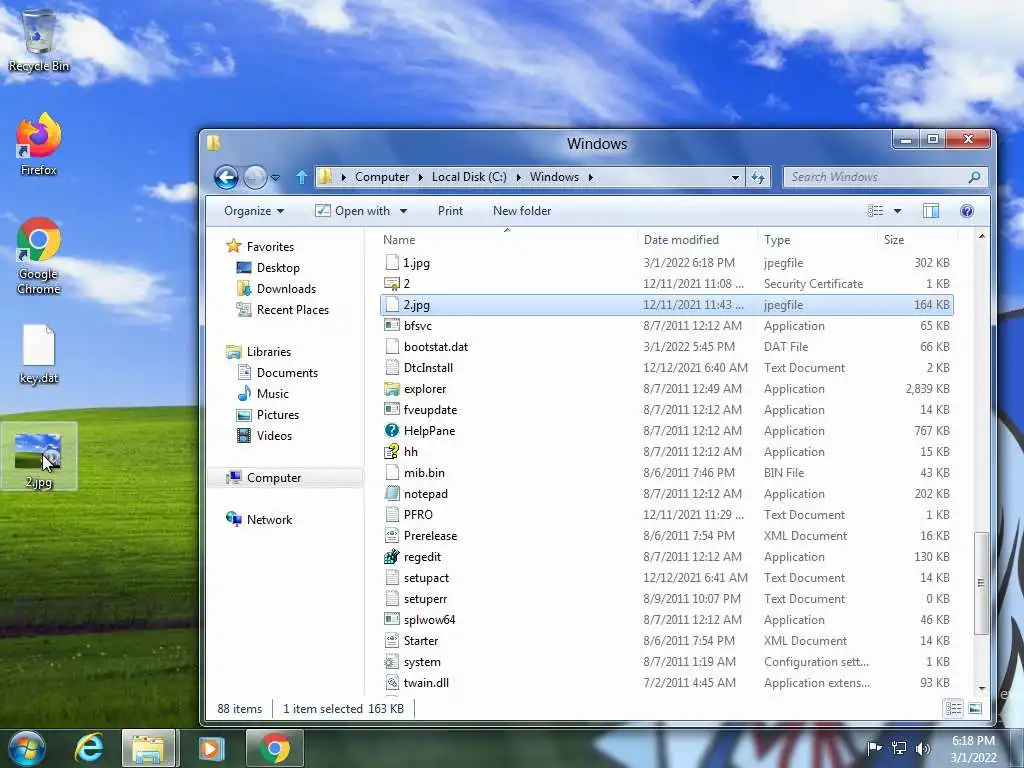Click the Back navigation arrow
1024x768 pixels.
[226, 177]
